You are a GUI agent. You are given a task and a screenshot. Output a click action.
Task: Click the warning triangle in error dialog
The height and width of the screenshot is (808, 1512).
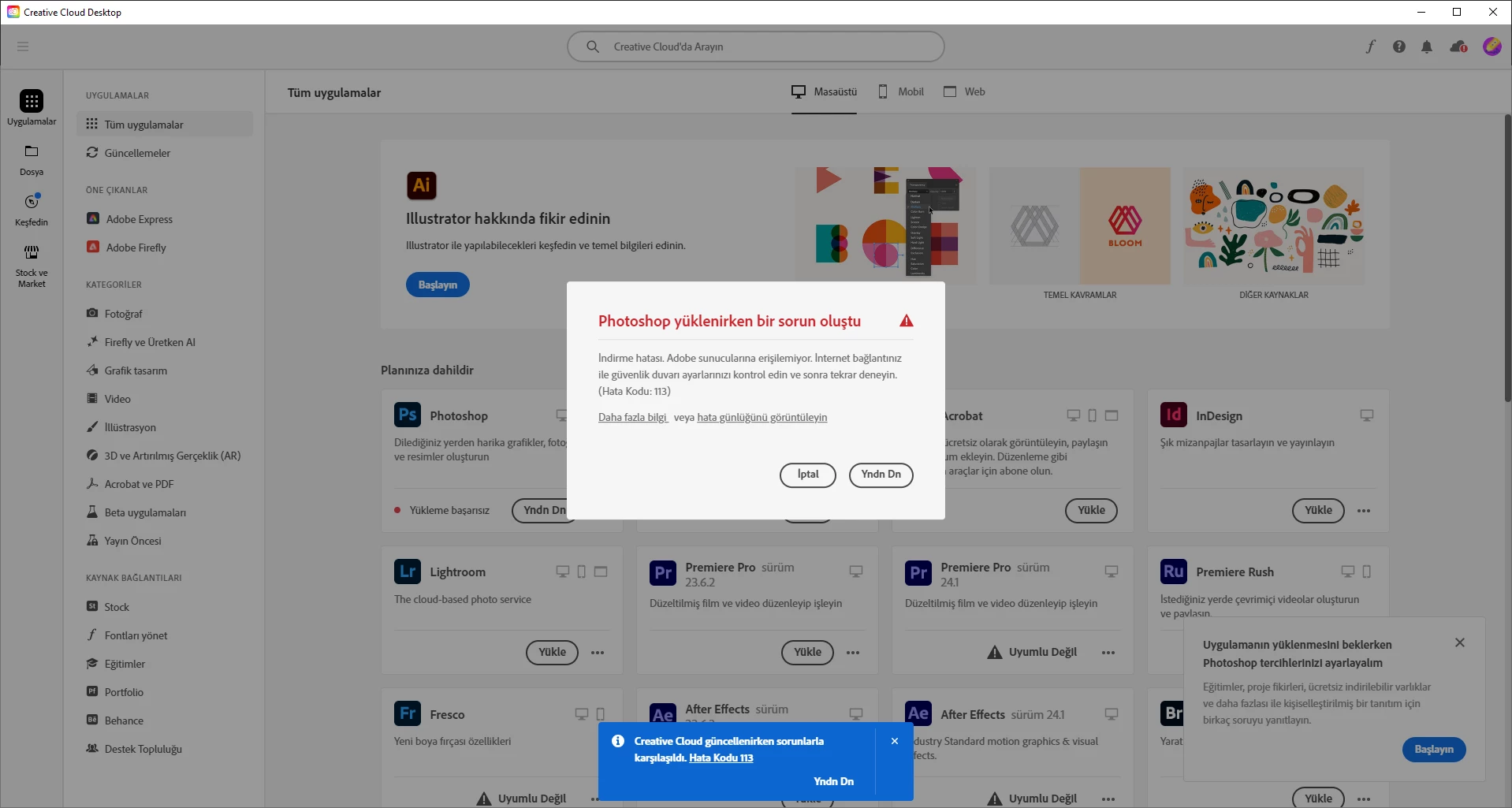(x=907, y=321)
